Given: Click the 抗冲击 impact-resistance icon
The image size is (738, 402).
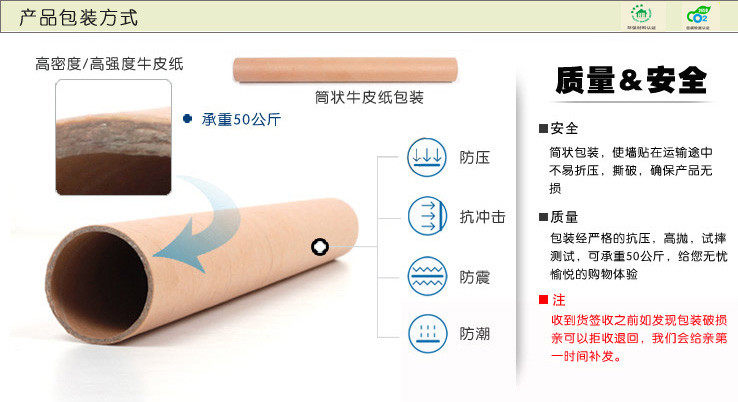Looking at the screenshot, I should point(427,217).
